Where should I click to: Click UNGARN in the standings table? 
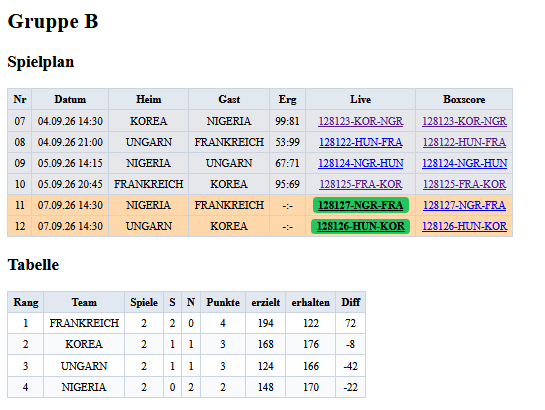(x=84, y=366)
